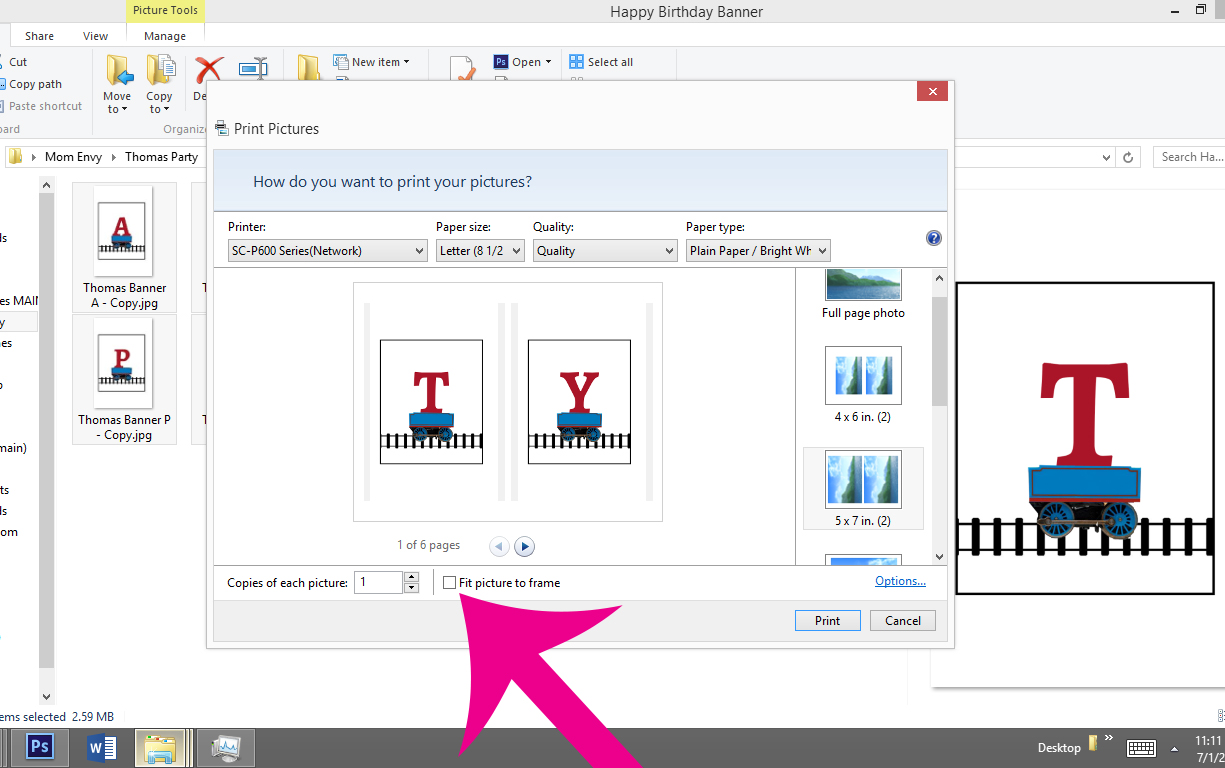The image size is (1225, 768).
Task: Click Paste shortcut in Explorer ribbon
Action: pyautogui.click(x=42, y=106)
